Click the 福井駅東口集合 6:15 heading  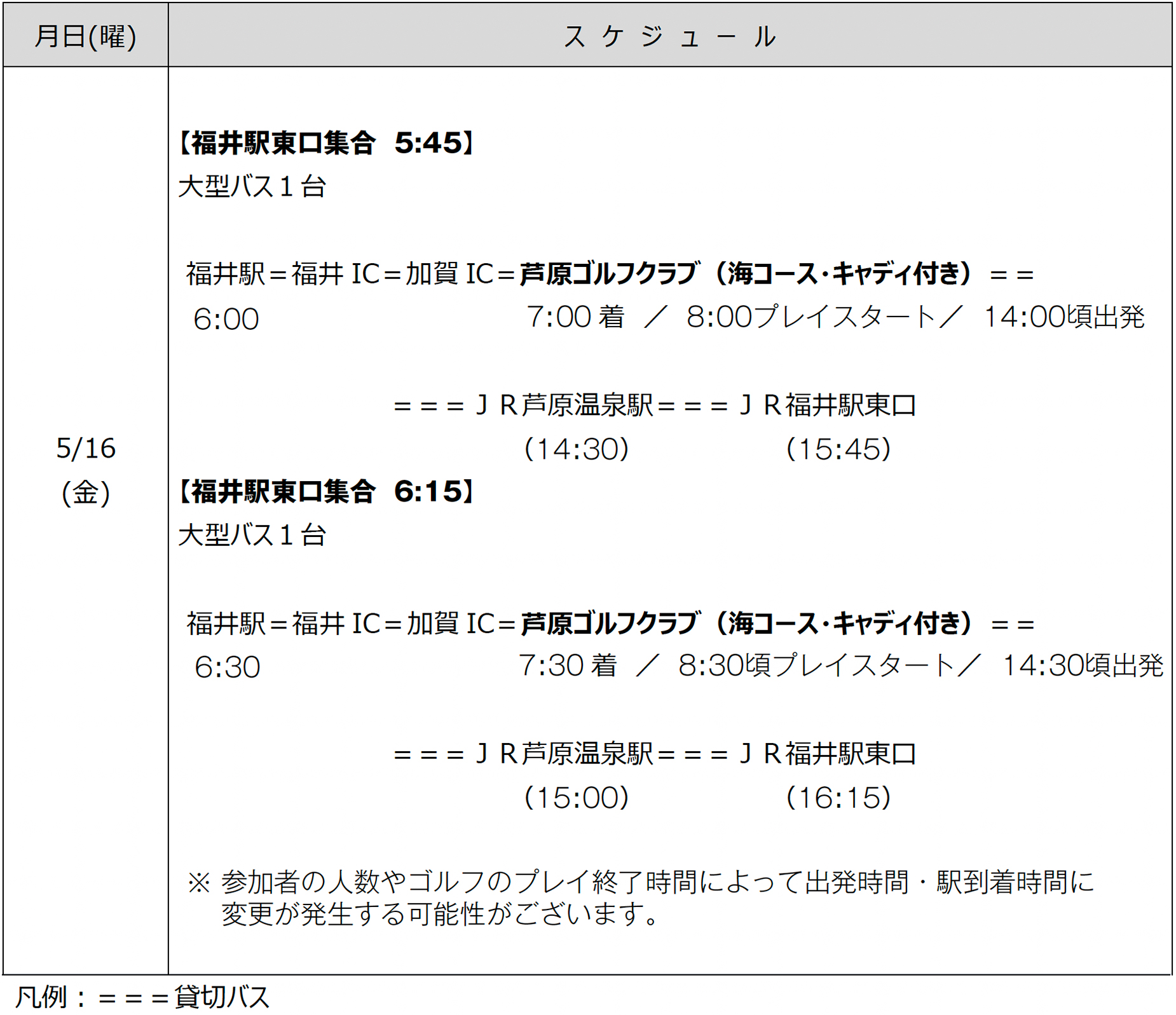point(326,491)
